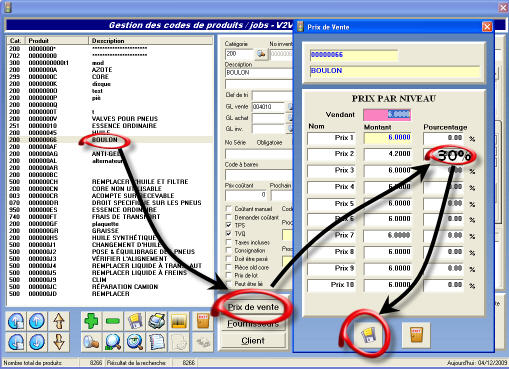Uncheck the TPS tax checkbox
Image resolution: width=509 pixels, height=369 pixels.
tap(229, 225)
